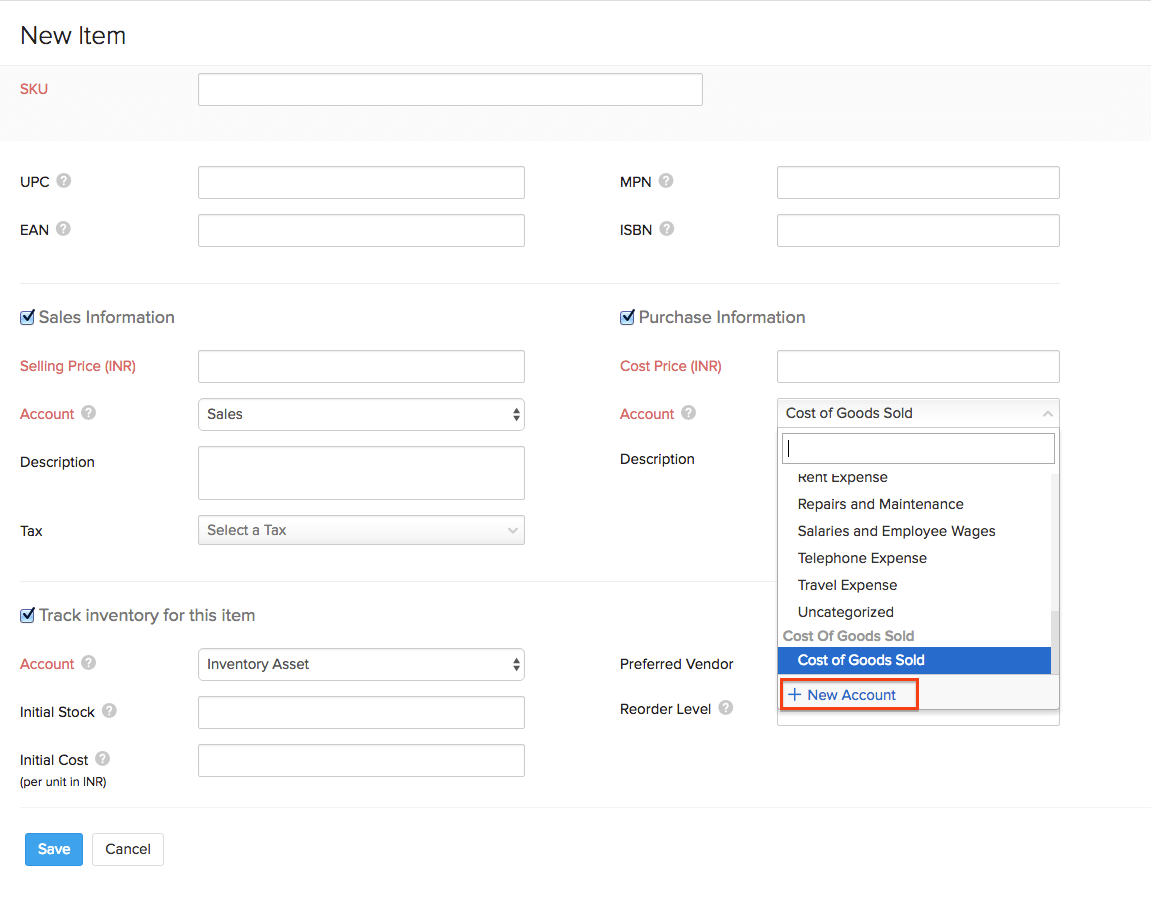
Task: Click the Initial Stock help icon
Action: point(110,712)
